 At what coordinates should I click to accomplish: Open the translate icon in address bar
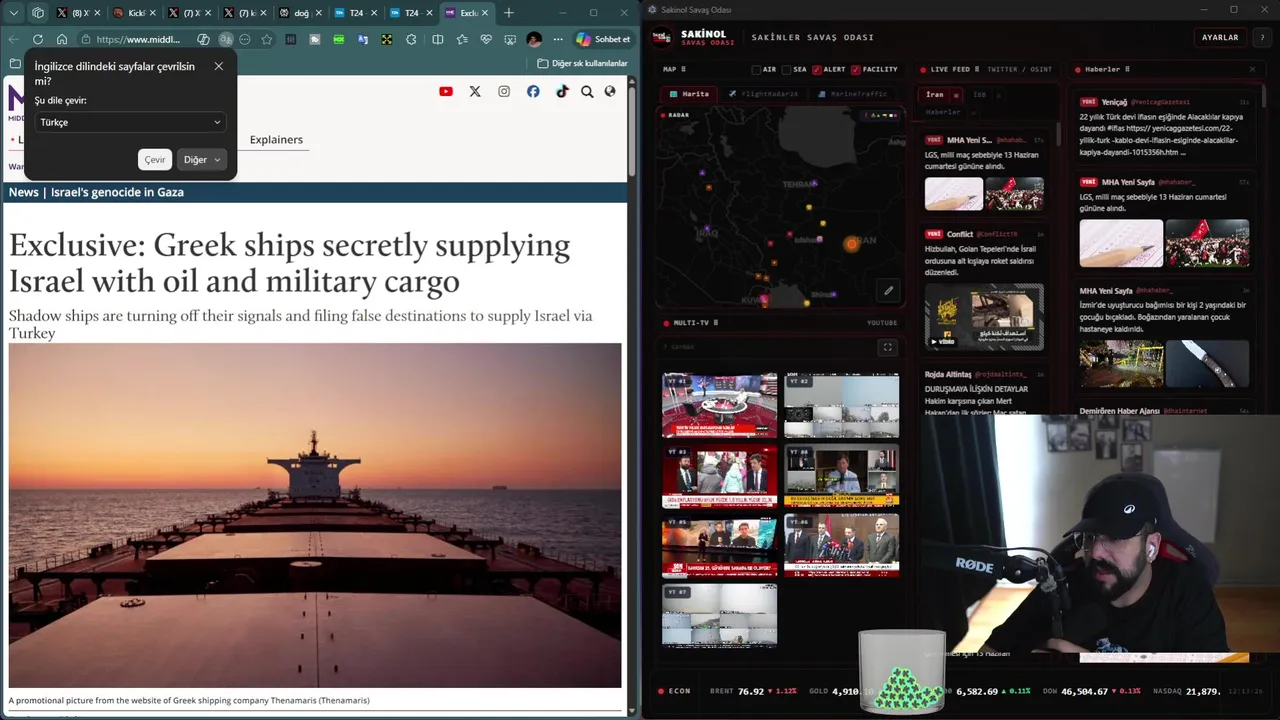pyautogui.click(x=226, y=39)
